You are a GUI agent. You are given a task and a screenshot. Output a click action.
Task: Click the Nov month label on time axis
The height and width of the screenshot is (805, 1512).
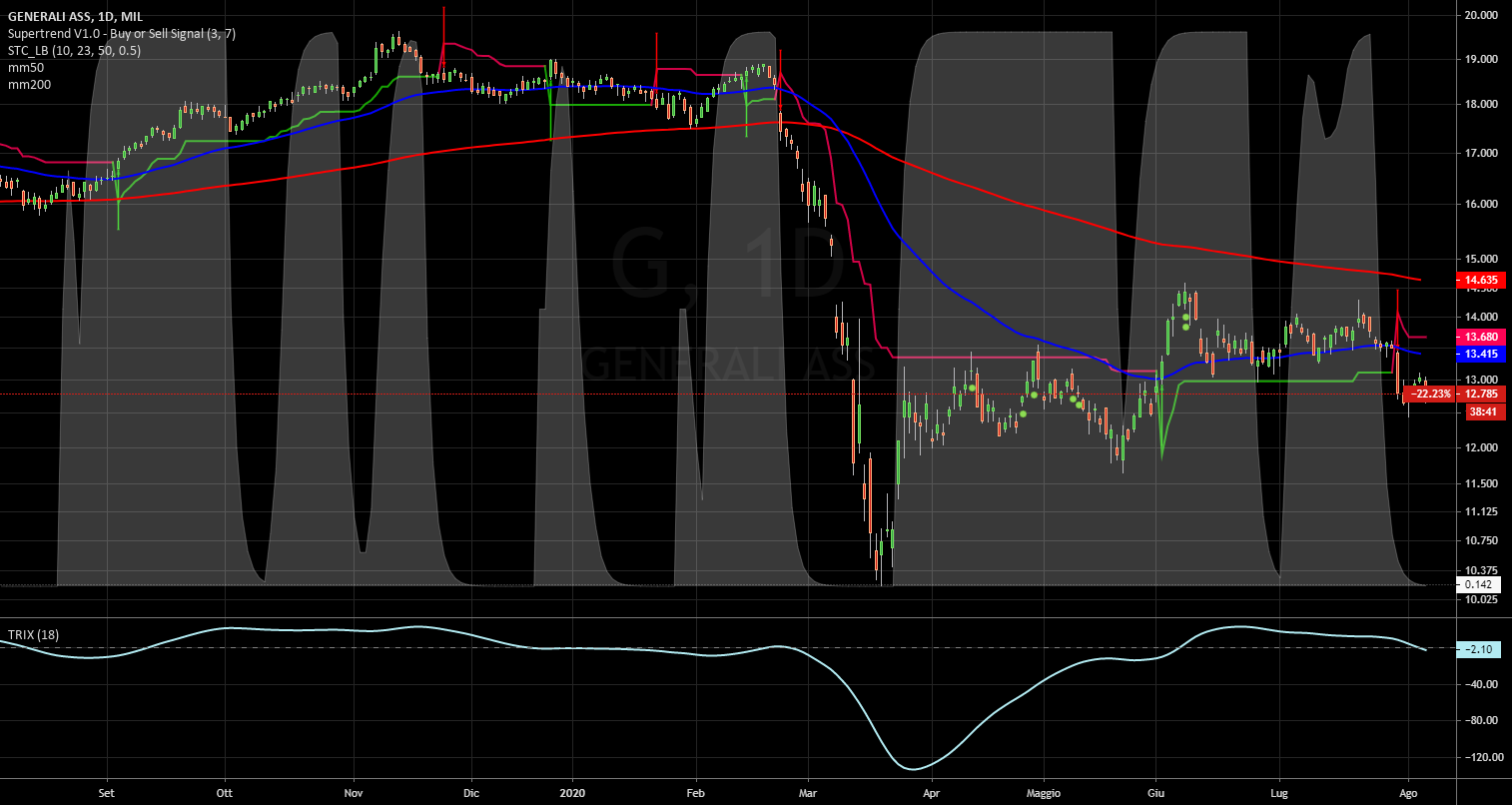[353, 793]
